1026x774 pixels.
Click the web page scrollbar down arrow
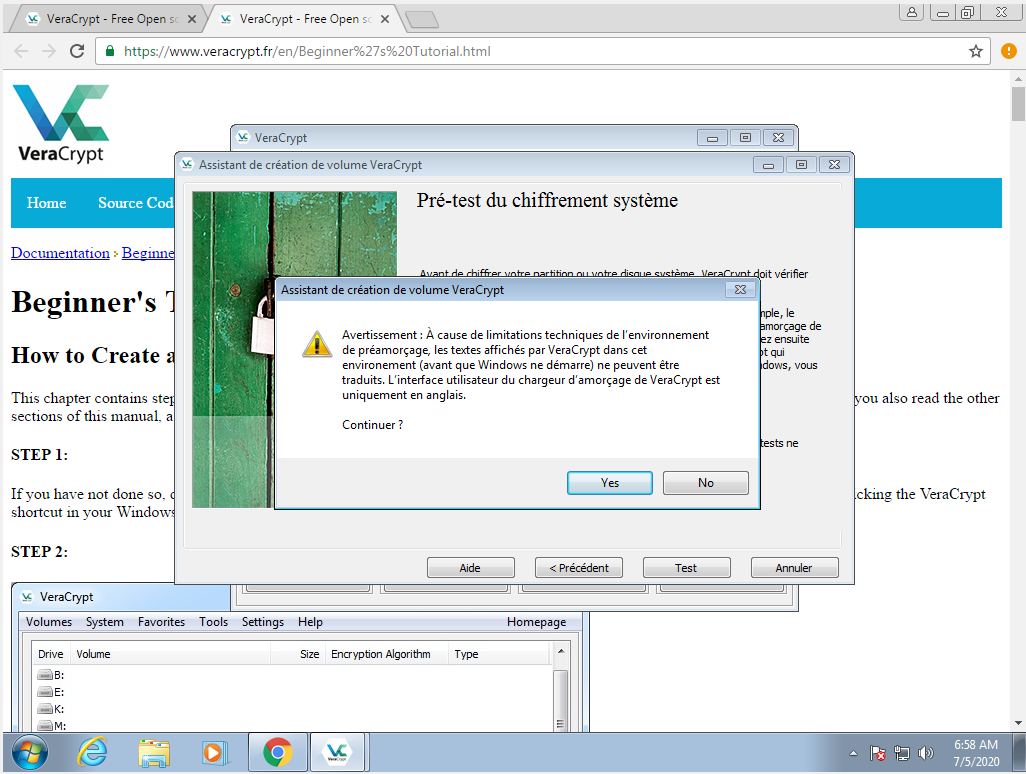click(x=1017, y=723)
